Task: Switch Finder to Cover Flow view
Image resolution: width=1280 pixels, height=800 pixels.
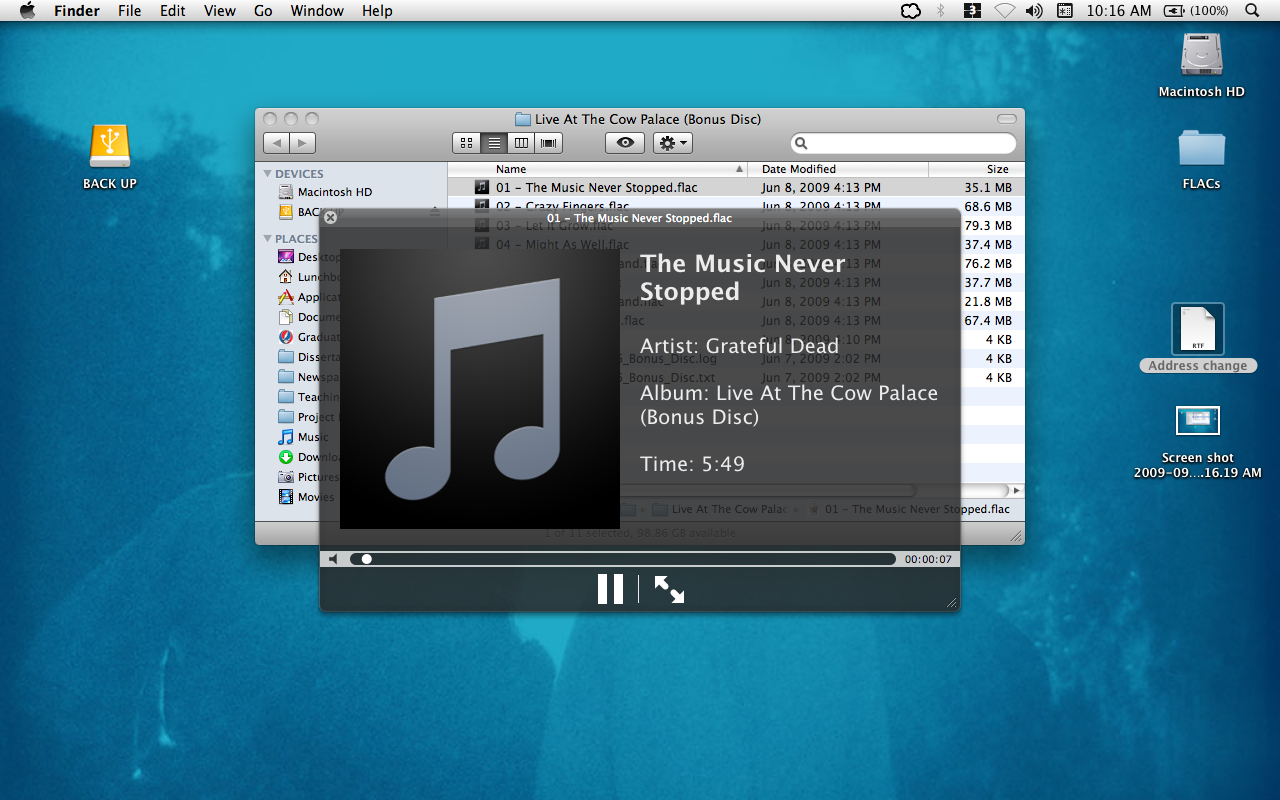Action: tap(548, 143)
